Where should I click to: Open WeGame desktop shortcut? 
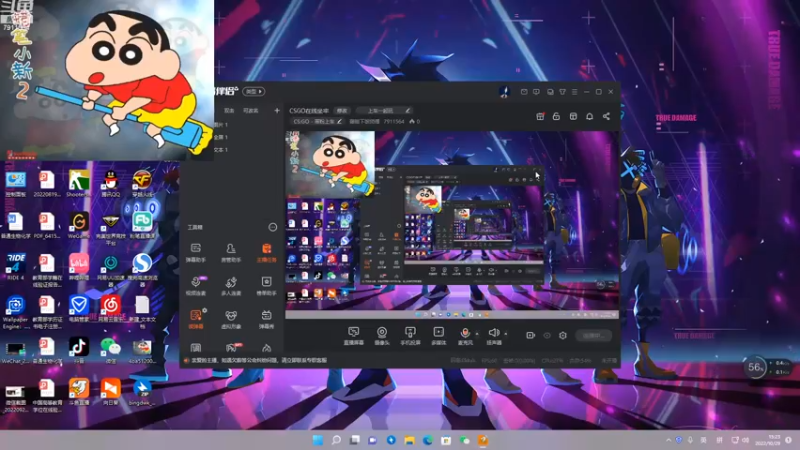coord(79,226)
